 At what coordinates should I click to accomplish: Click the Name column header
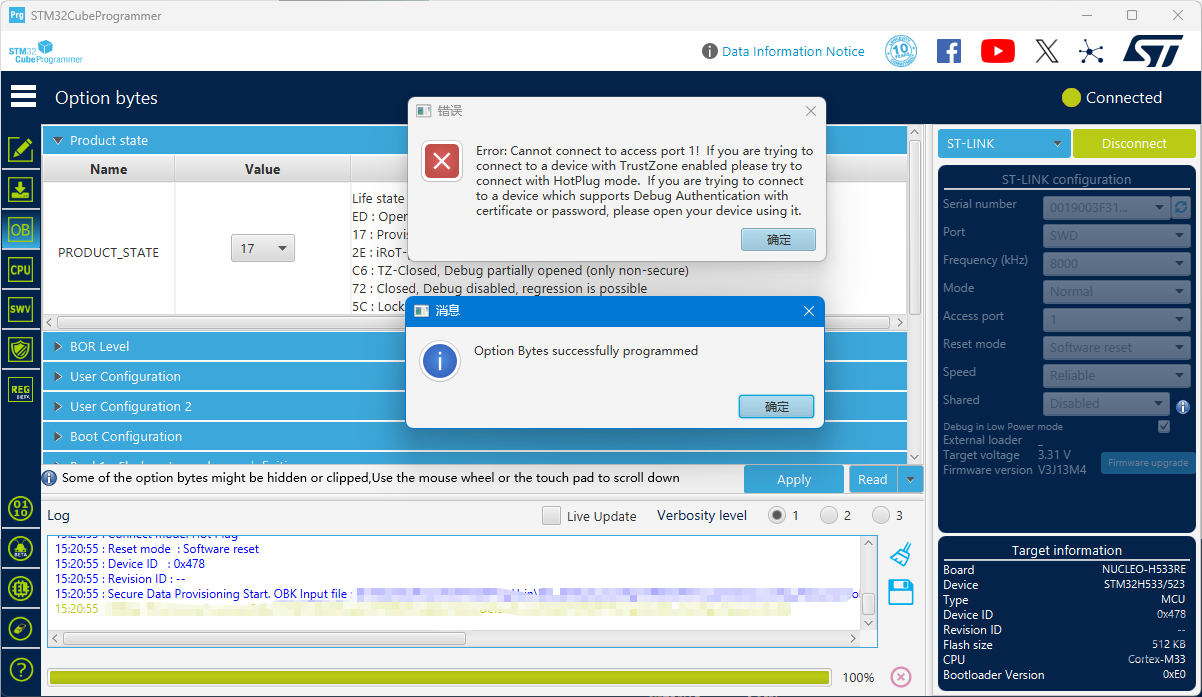pos(108,169)
